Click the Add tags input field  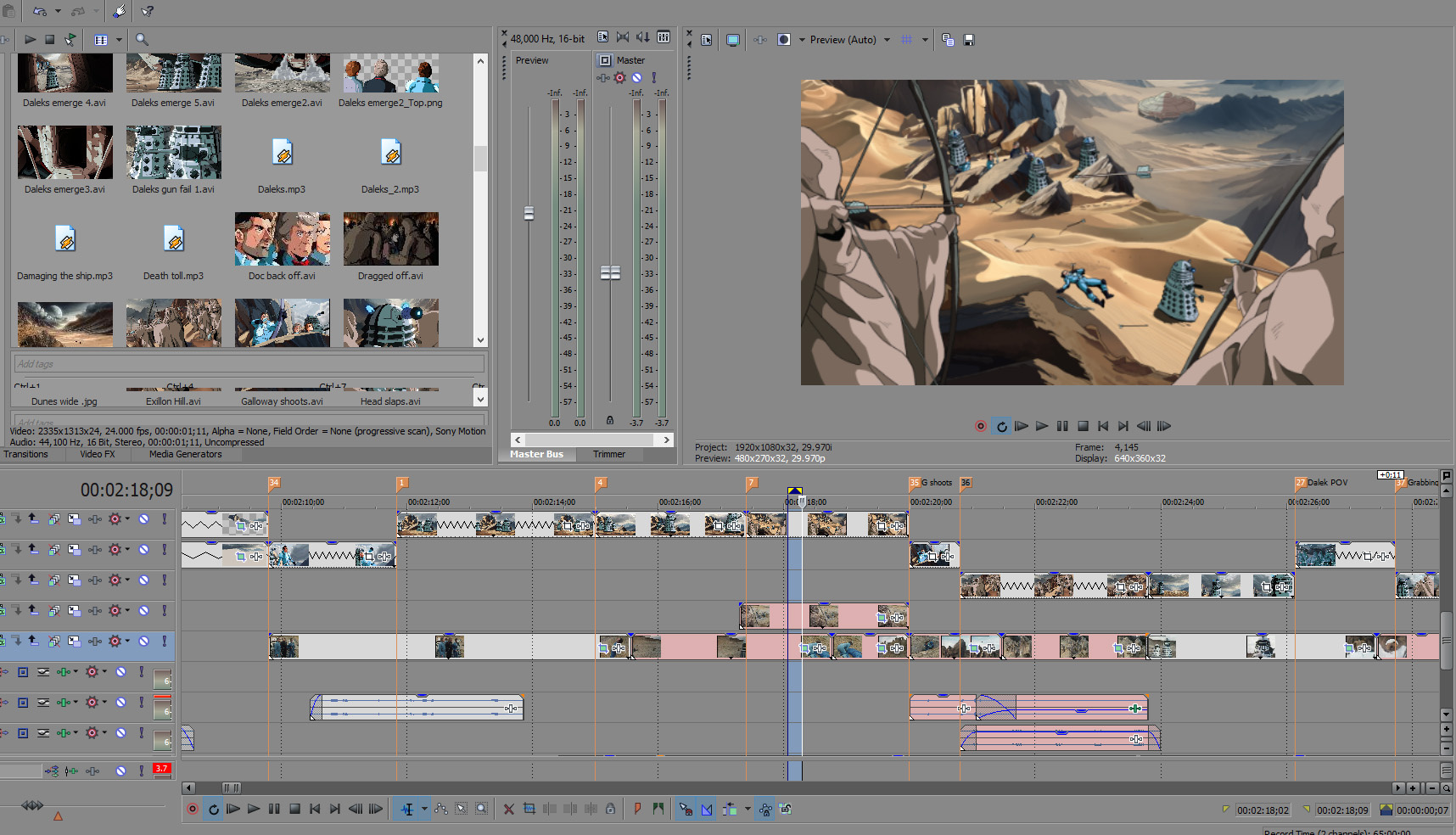[x=249, y=364]
